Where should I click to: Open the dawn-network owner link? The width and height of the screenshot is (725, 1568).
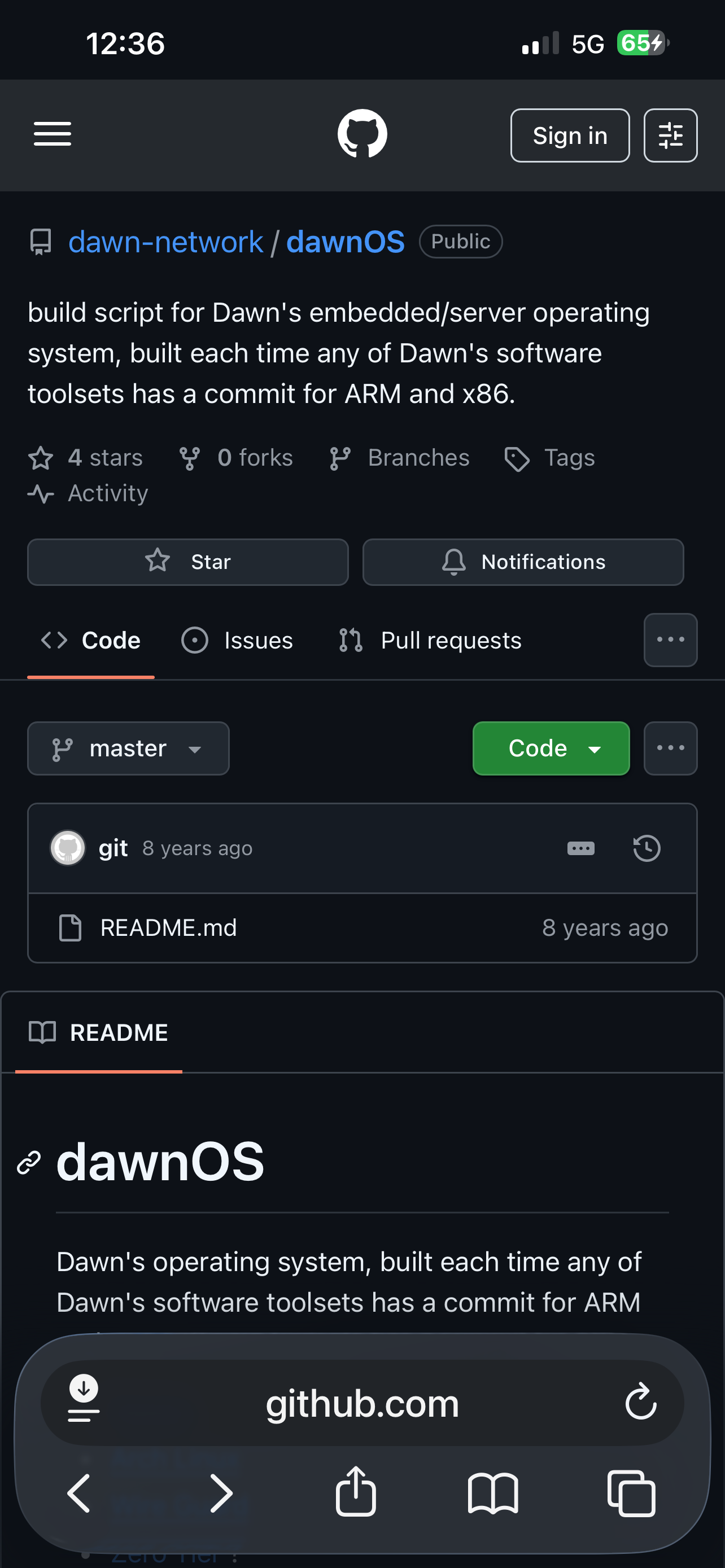click(165, 242)
